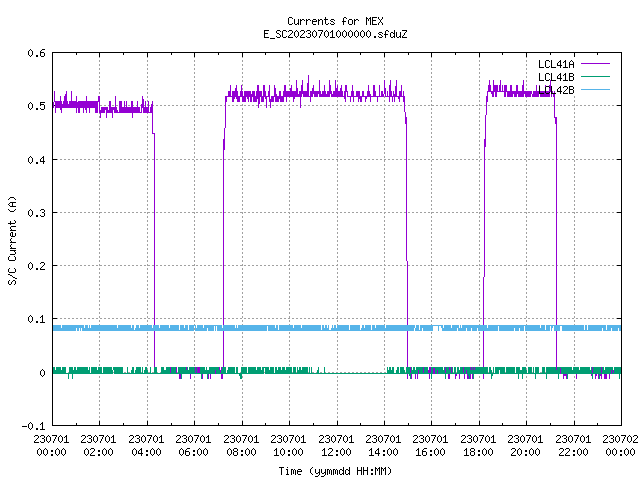Click the 230701 06:00 time axis label
The image size is (640, 480).
click(193, 445)
